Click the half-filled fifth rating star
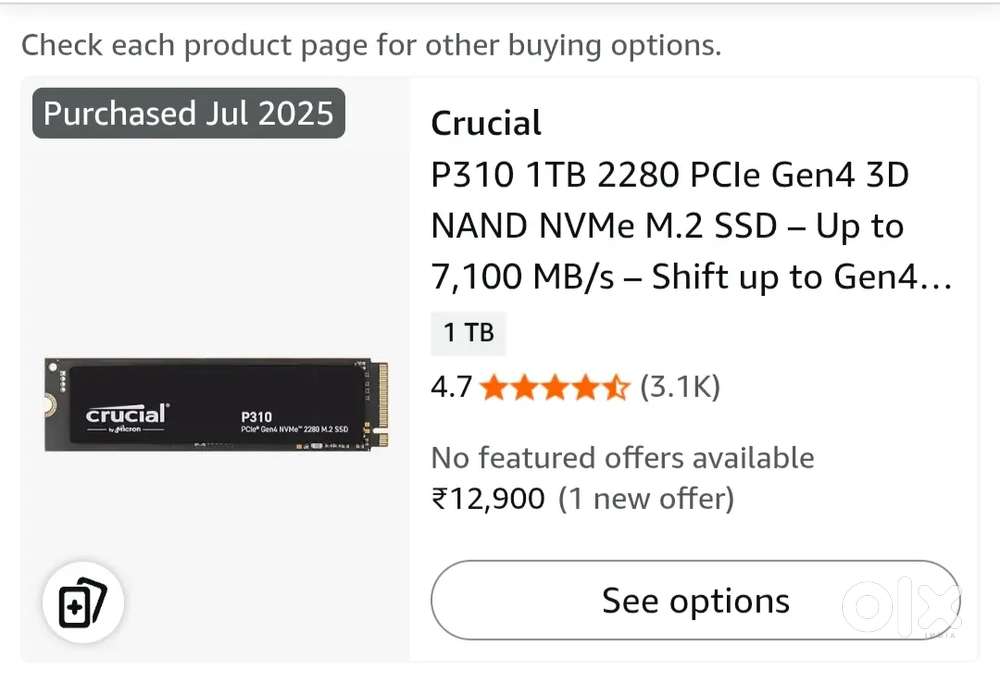This screenshot has height=681, width=1000. pos(617,387)
